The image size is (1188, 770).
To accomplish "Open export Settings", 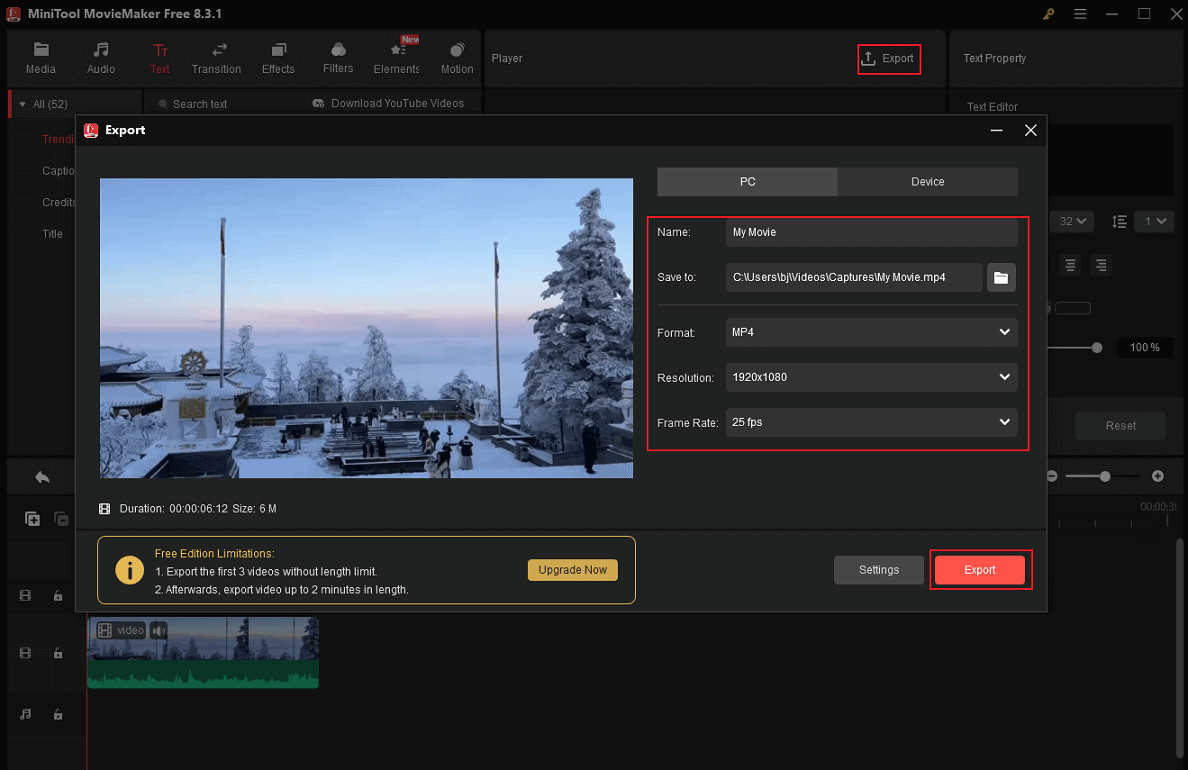I will [x=878, y=569].
